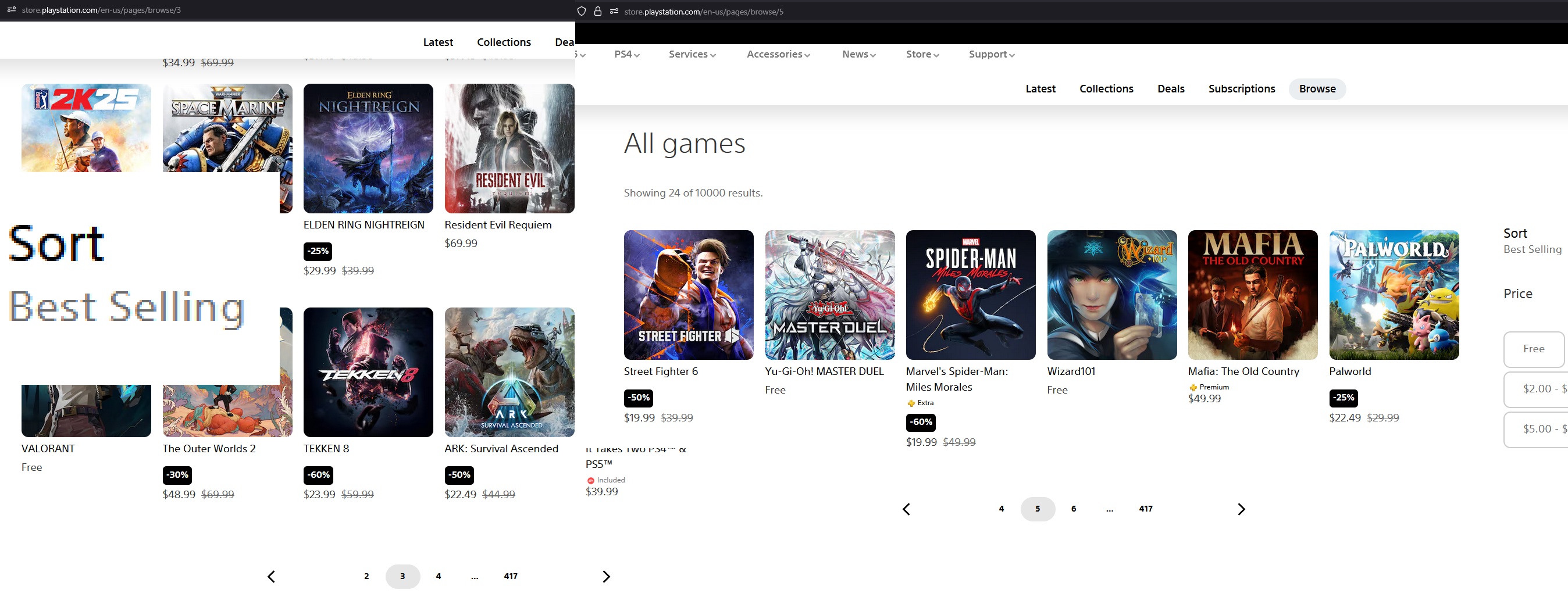Go to page 6 in browse/5 pagination
Viewport: 1568px width, 597px height.
pos(1074,509)
